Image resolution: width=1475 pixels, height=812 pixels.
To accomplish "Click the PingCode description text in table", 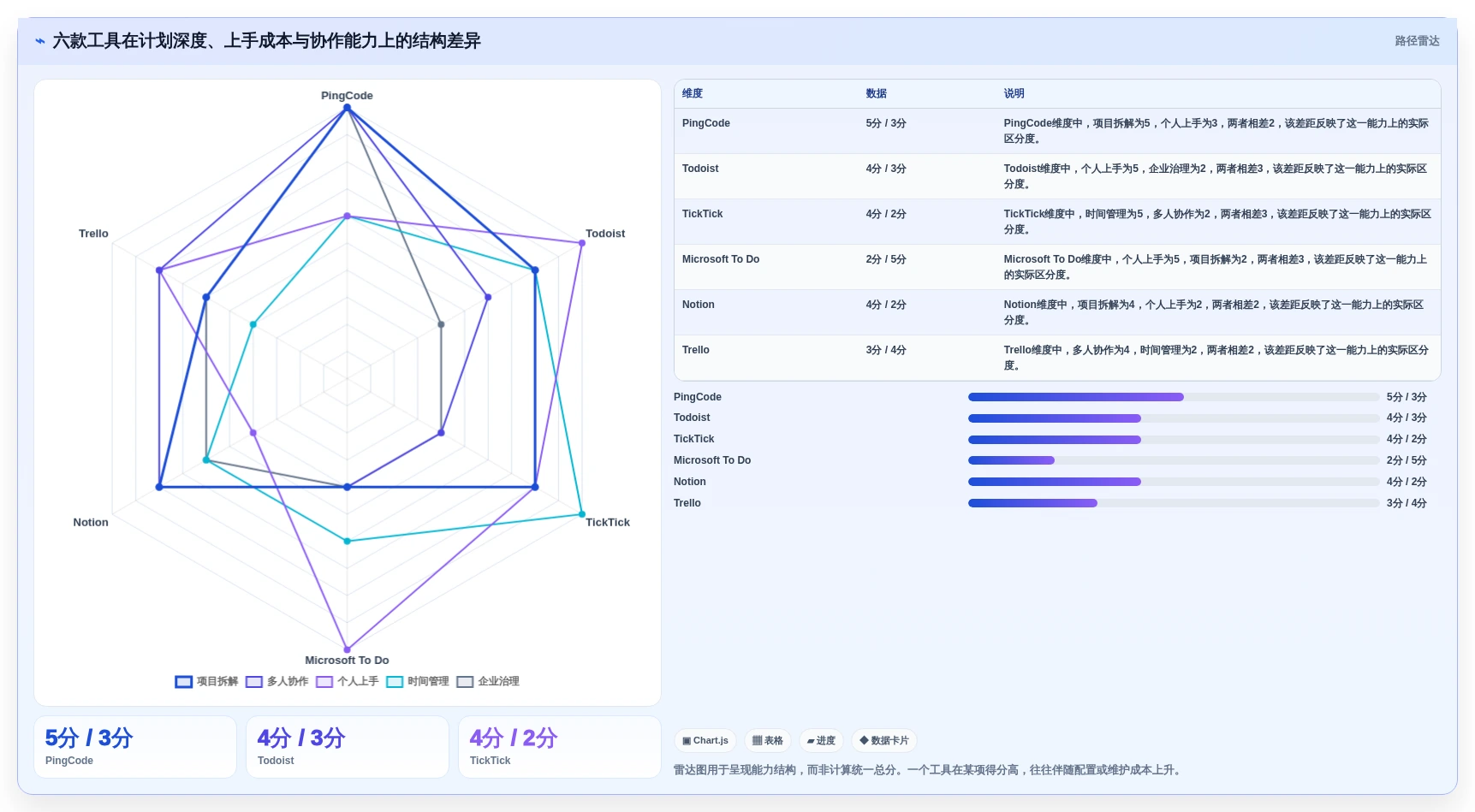I will pos(1216,131).
